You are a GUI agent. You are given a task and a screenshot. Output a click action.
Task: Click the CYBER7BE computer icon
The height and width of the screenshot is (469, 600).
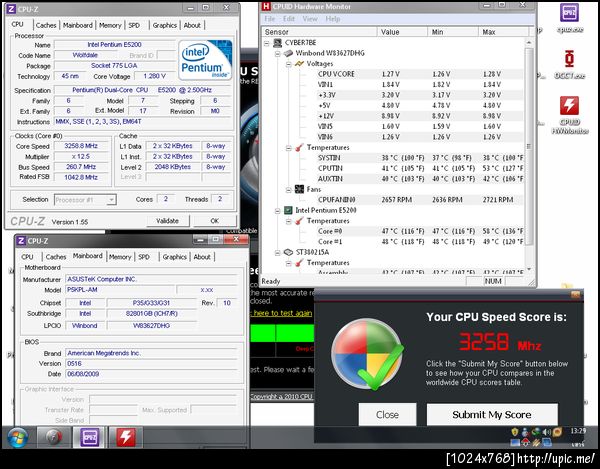tap(277, 43)
